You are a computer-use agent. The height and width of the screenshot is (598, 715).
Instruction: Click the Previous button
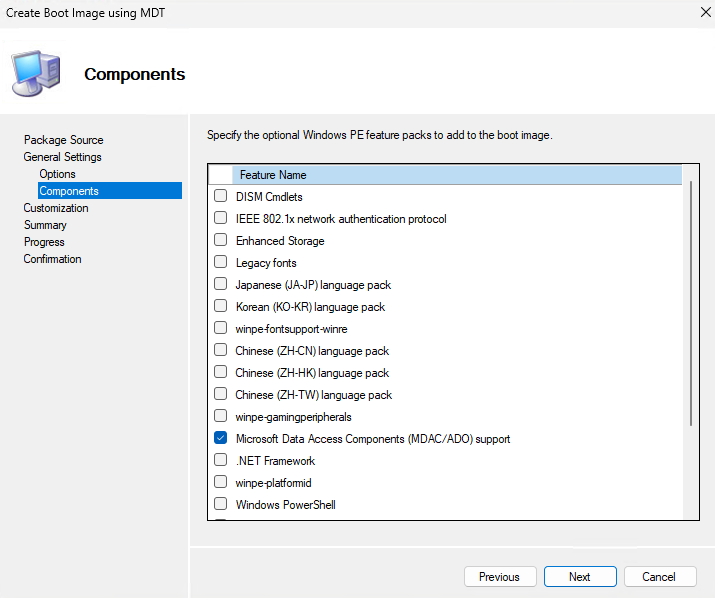tap(499, 577)
